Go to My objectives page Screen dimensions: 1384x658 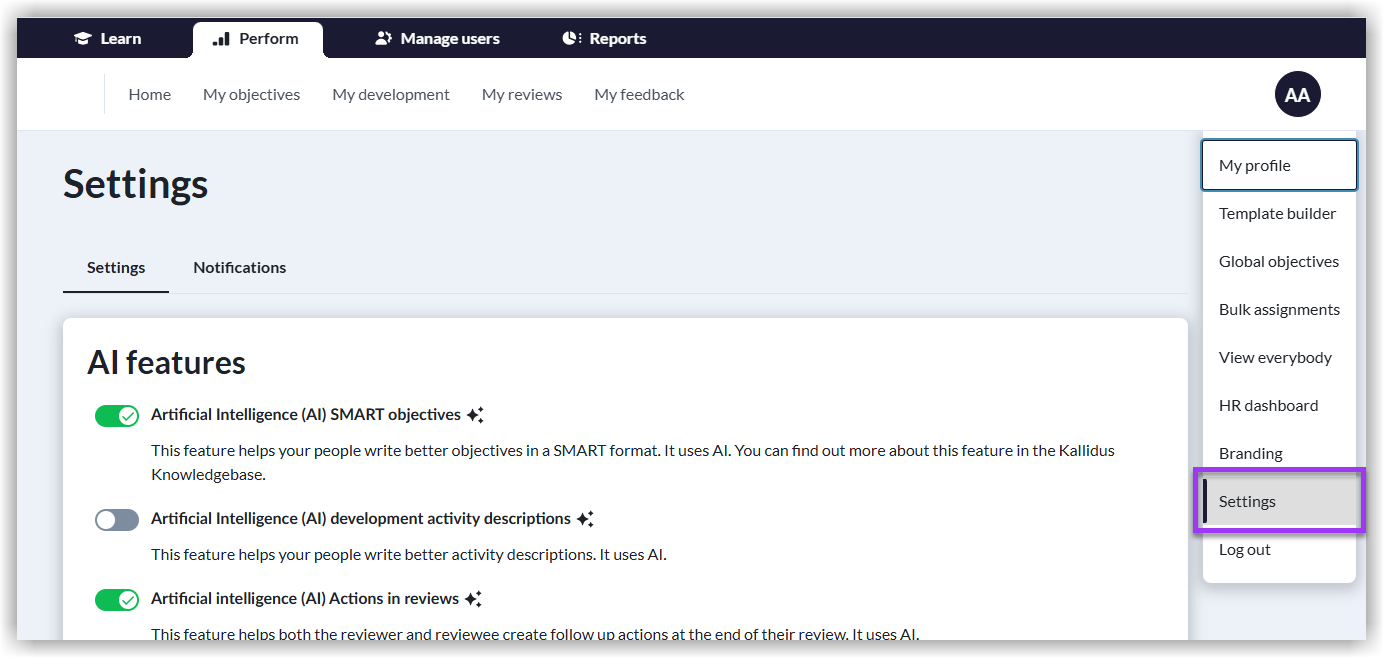point(252,95)
